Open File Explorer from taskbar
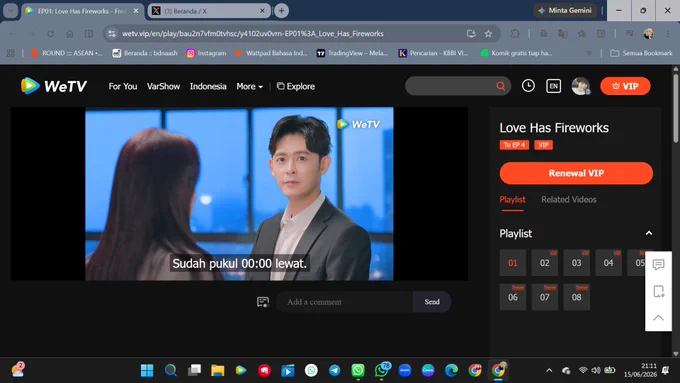This screenshot has width=680, height=383. click(218, 370)
